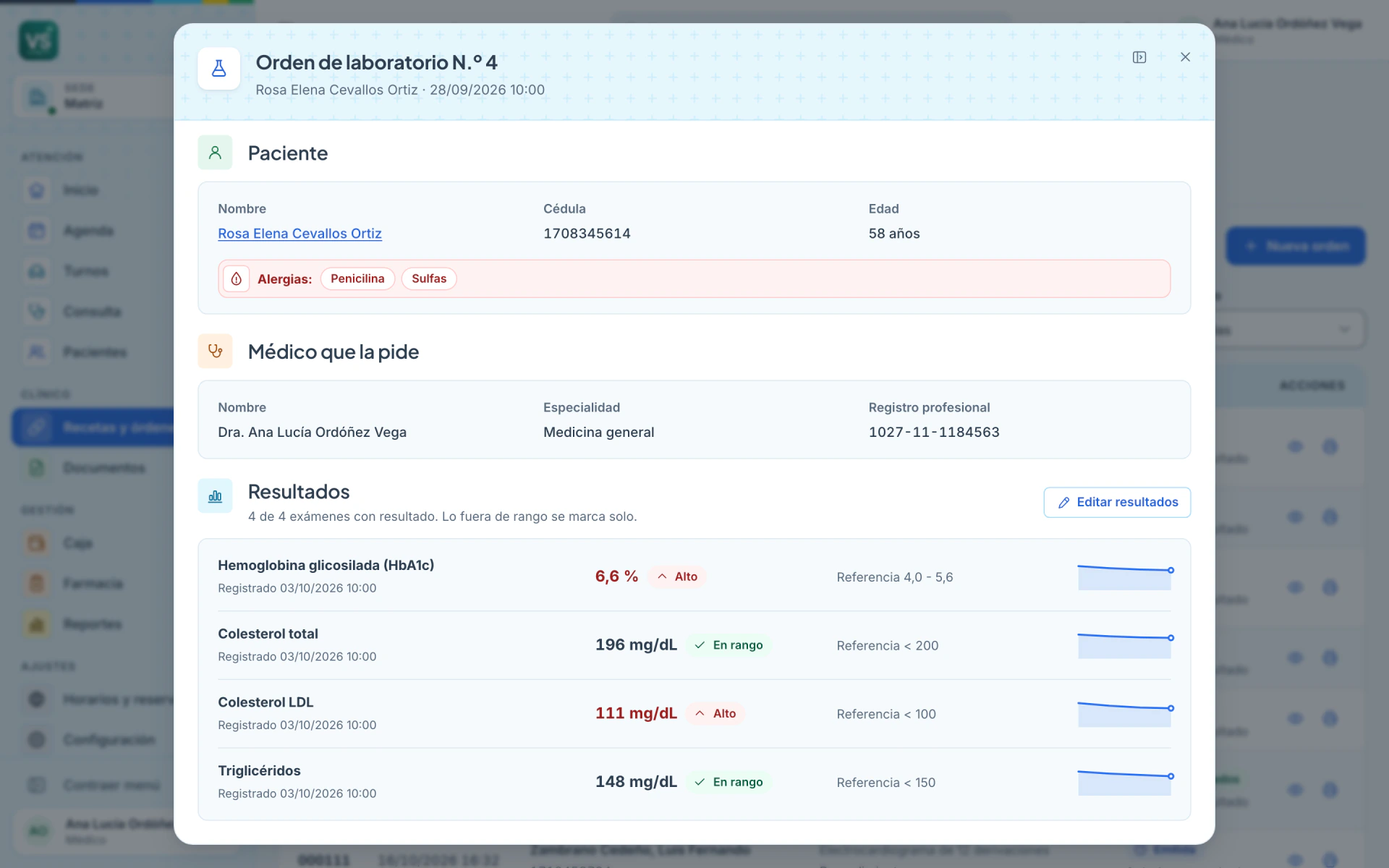The height and width of the screenshot is (868, 1389).
Task: Click the Sede Matriz selector in sidebar
Action: pos(93,96)
